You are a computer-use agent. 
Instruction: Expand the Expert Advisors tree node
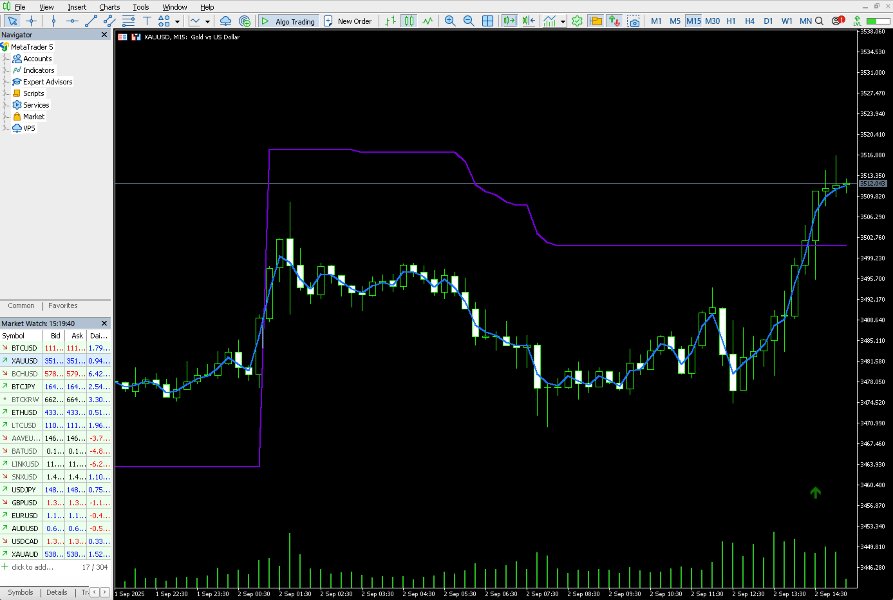(5, 81)
